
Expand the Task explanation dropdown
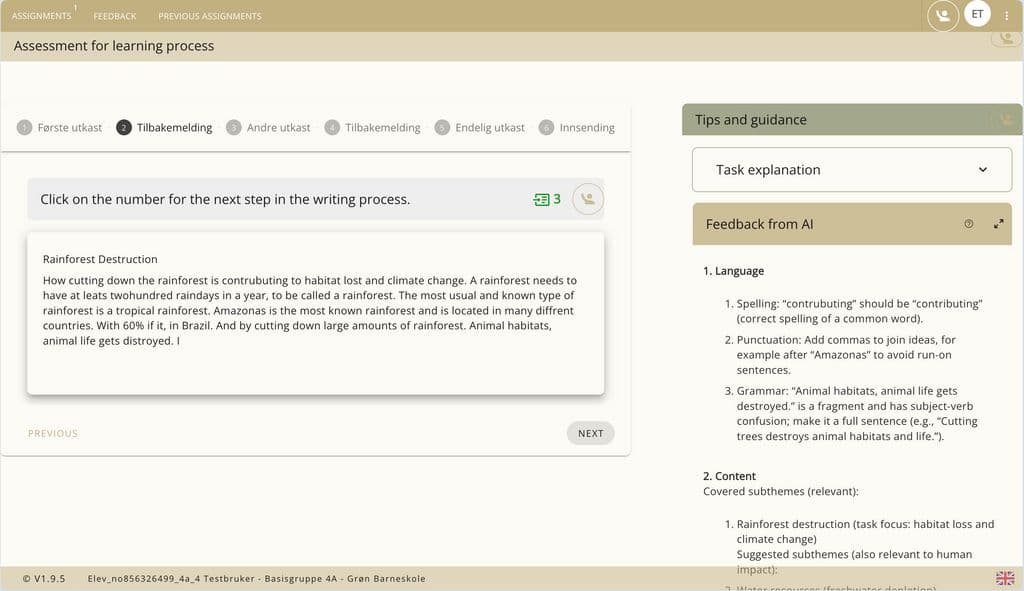coord(852,170)
